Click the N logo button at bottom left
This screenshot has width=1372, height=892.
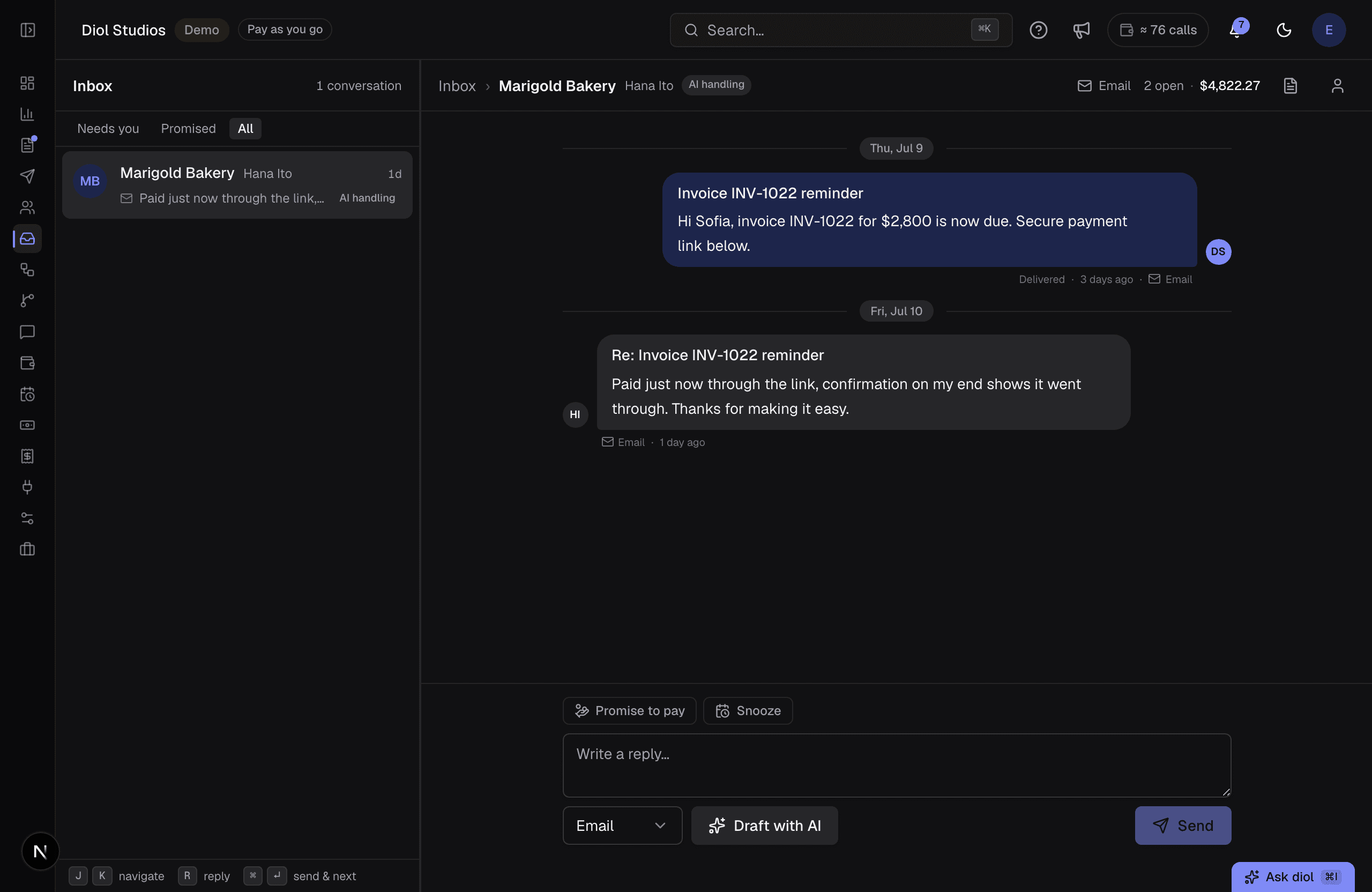[x=40, y=851]
